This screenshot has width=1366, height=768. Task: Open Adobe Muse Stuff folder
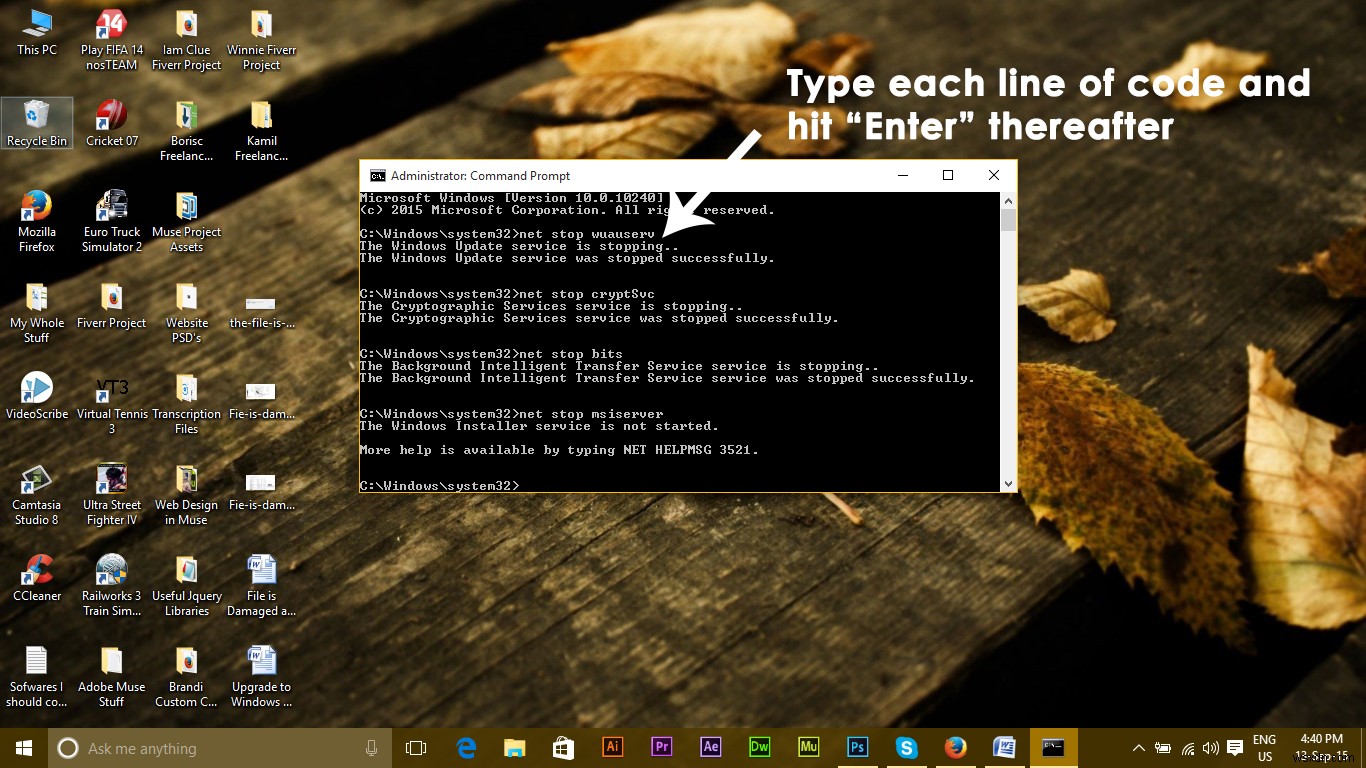(x=112, y=677)
